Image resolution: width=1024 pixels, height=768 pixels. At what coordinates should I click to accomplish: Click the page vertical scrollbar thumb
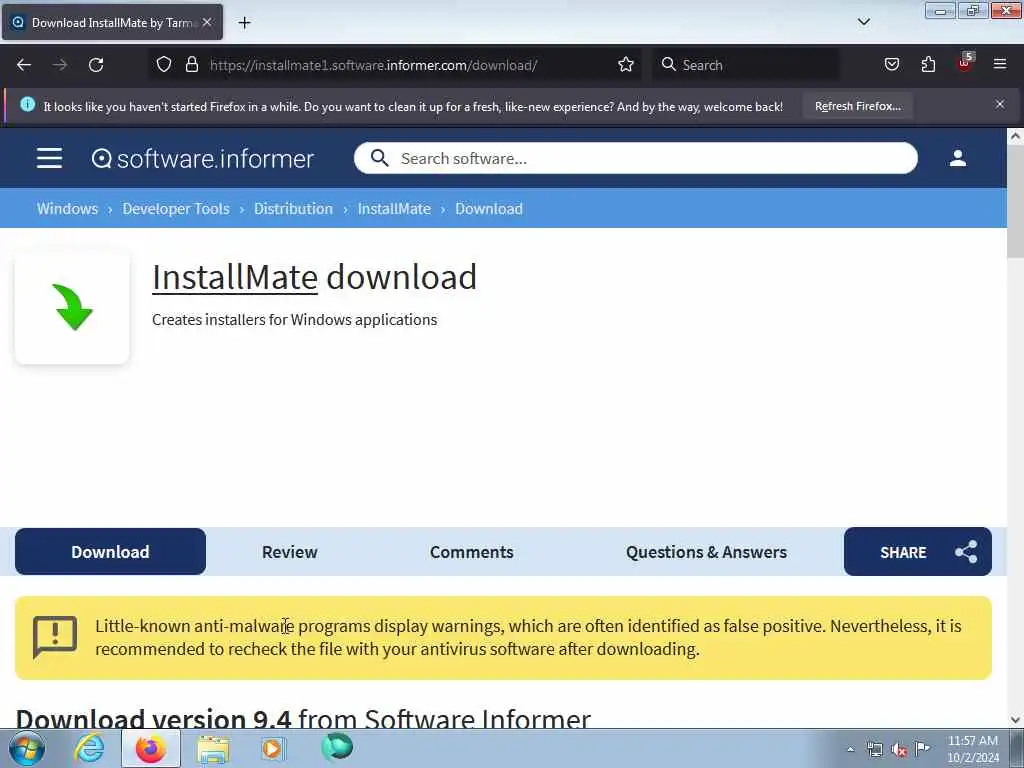click(x=1015, y=202)
